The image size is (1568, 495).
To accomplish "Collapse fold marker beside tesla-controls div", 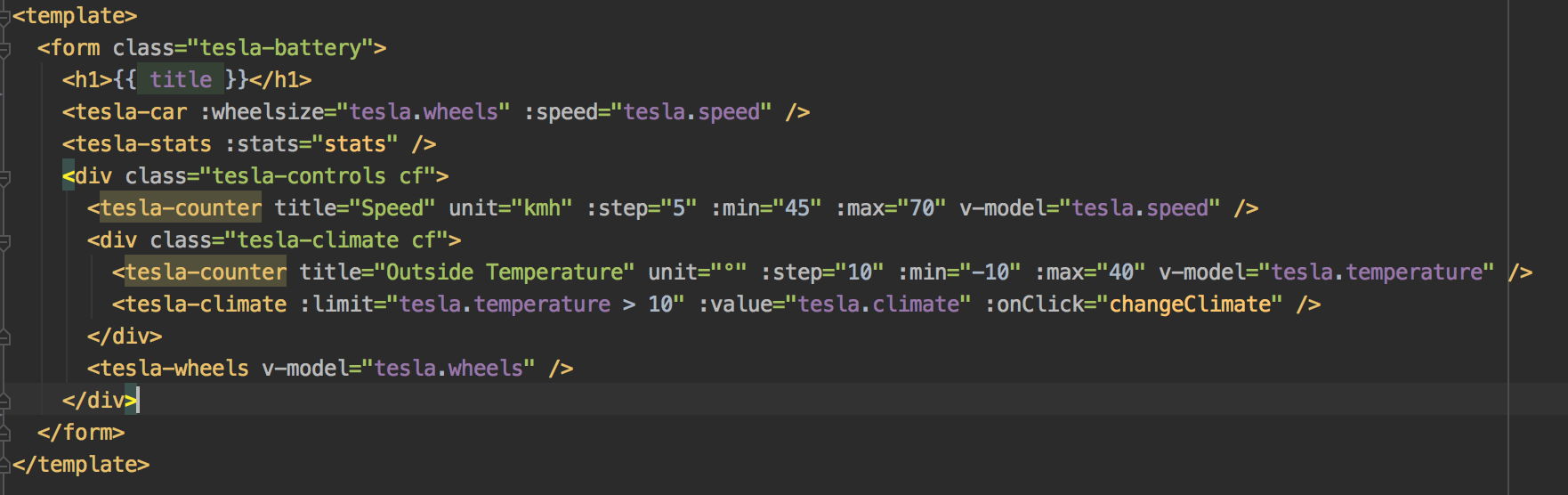I will coord(4,177).
